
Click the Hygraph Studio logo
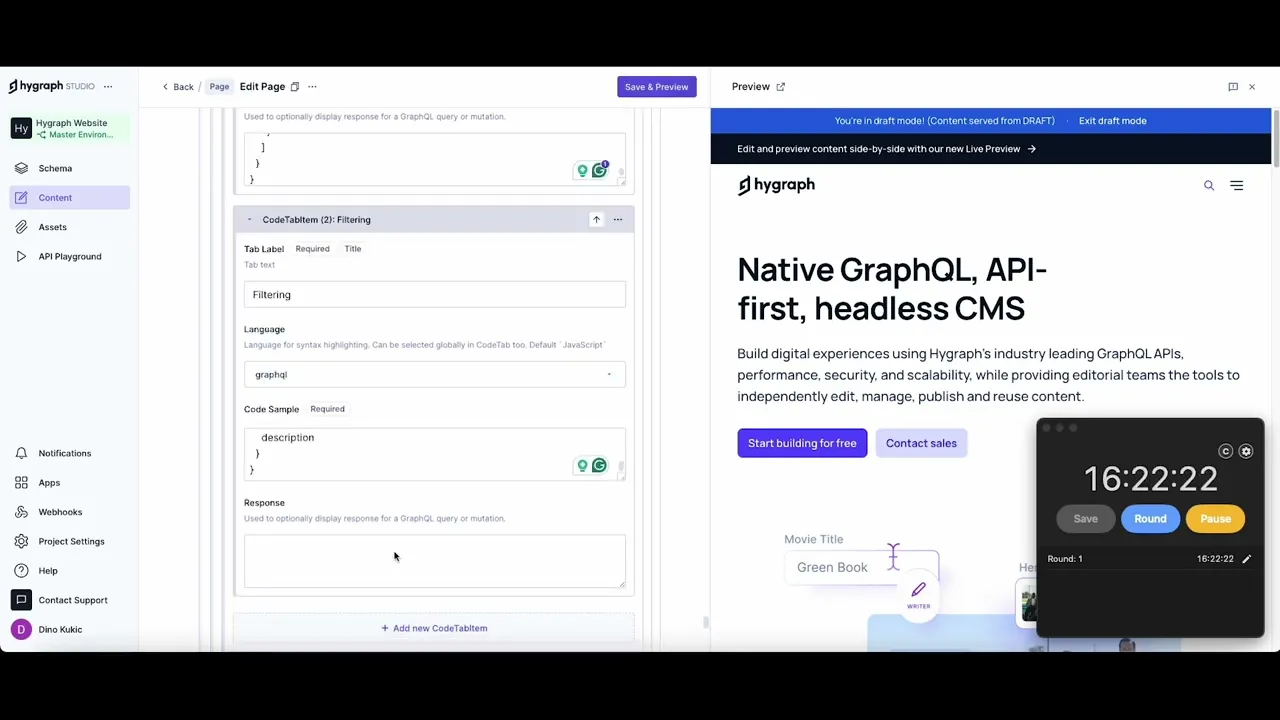(x=51, y=86)
